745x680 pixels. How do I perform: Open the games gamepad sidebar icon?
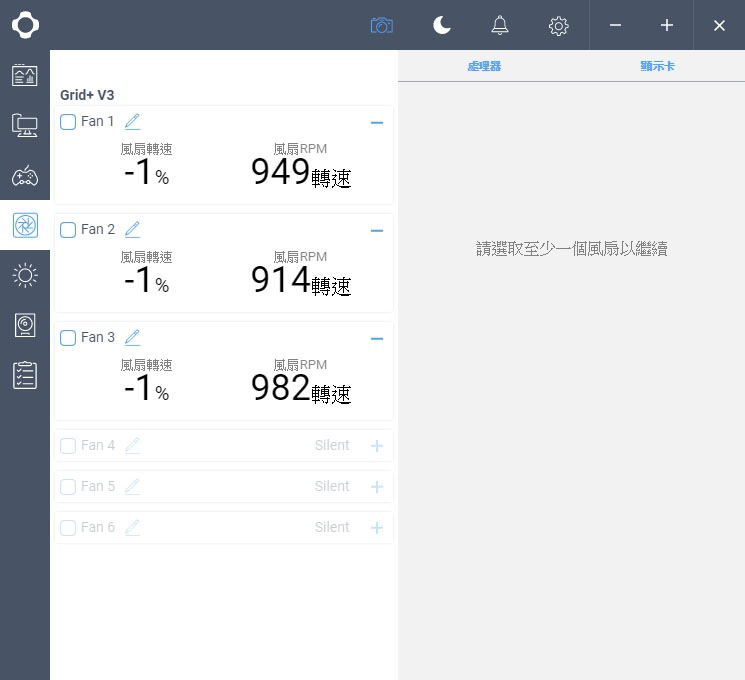tap(25, 175)
